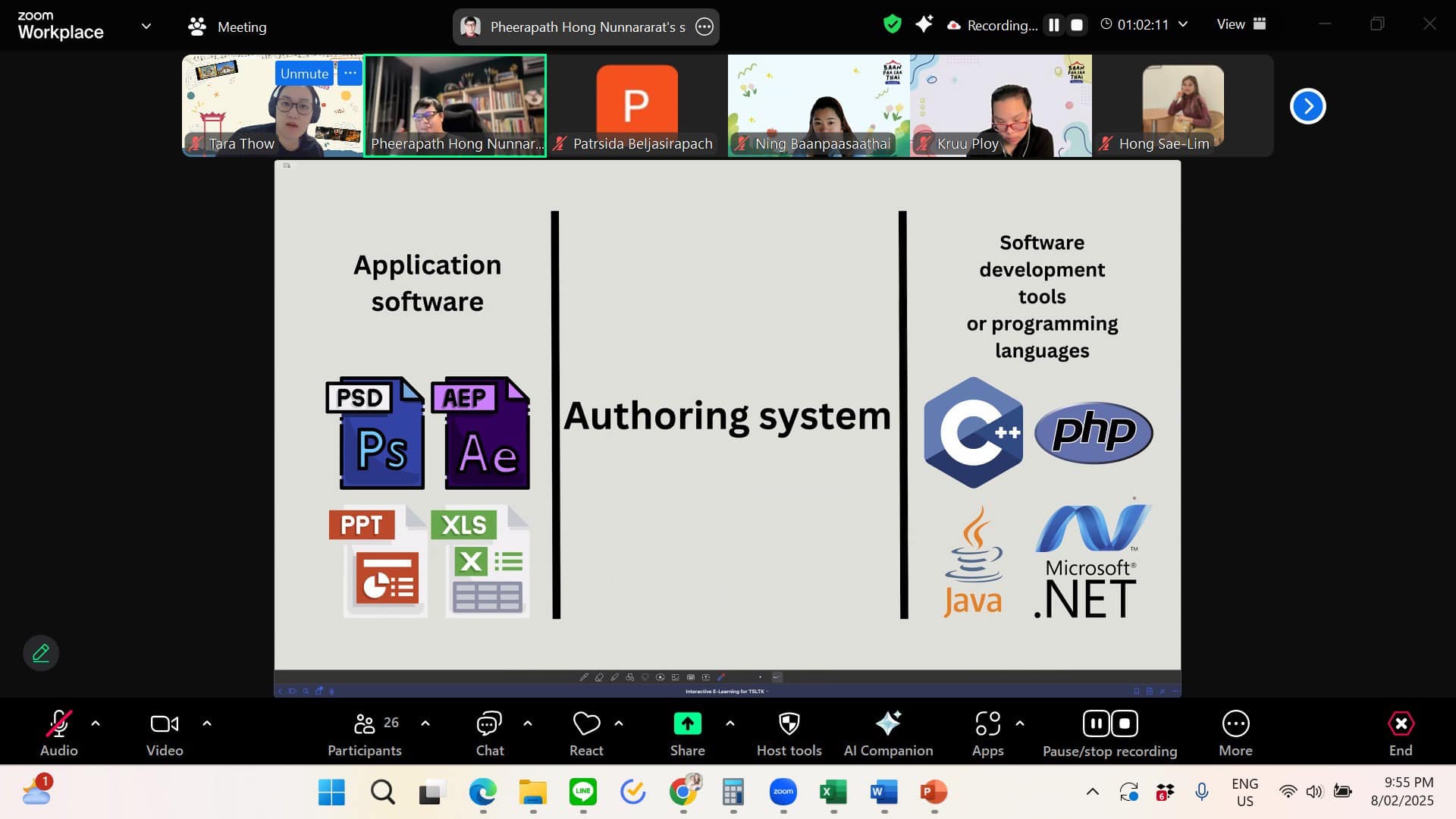Open the Chat panel
Screen dimensions: 1456x819
click(x=489, y=733)
